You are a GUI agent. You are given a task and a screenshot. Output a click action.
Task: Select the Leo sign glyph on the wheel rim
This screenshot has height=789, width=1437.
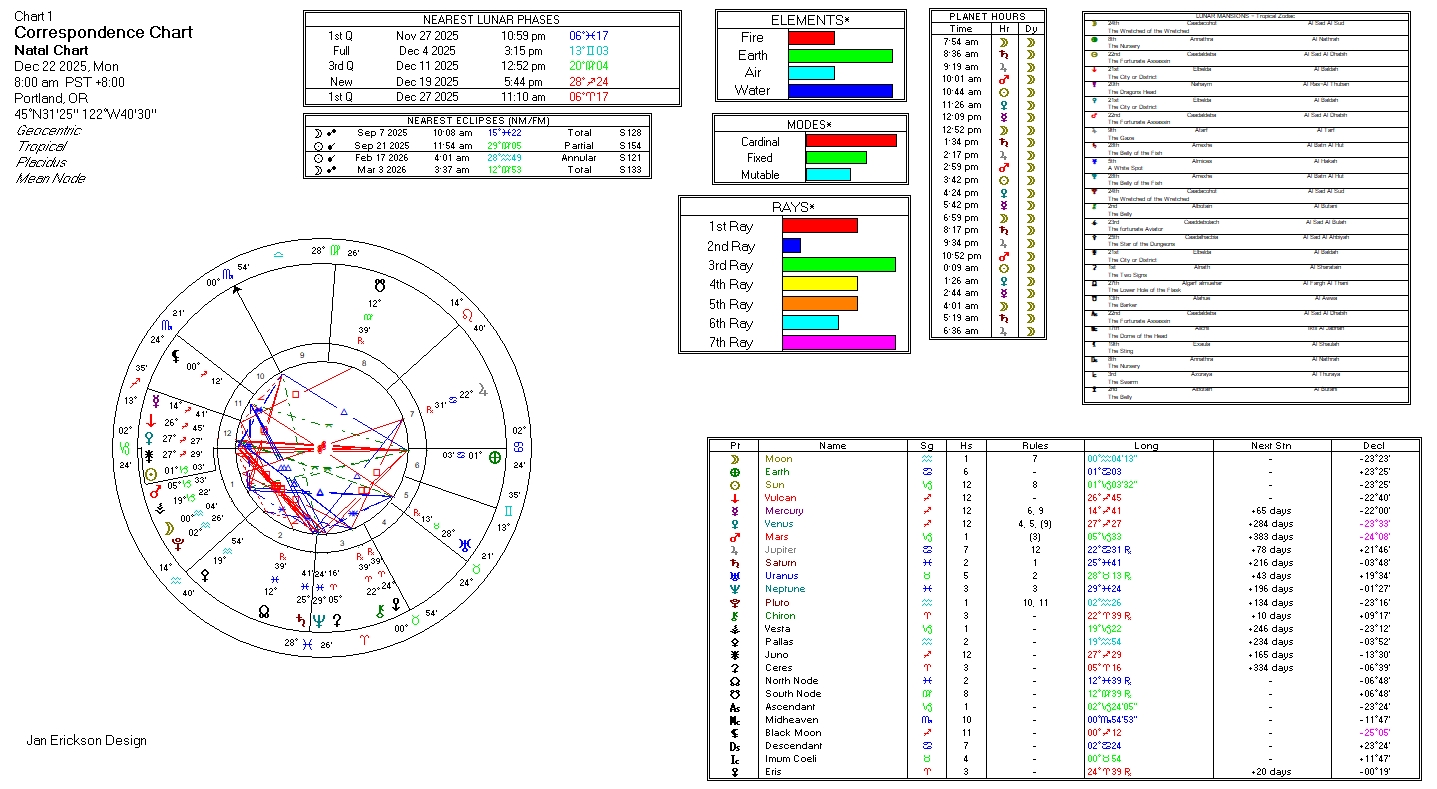466,314
